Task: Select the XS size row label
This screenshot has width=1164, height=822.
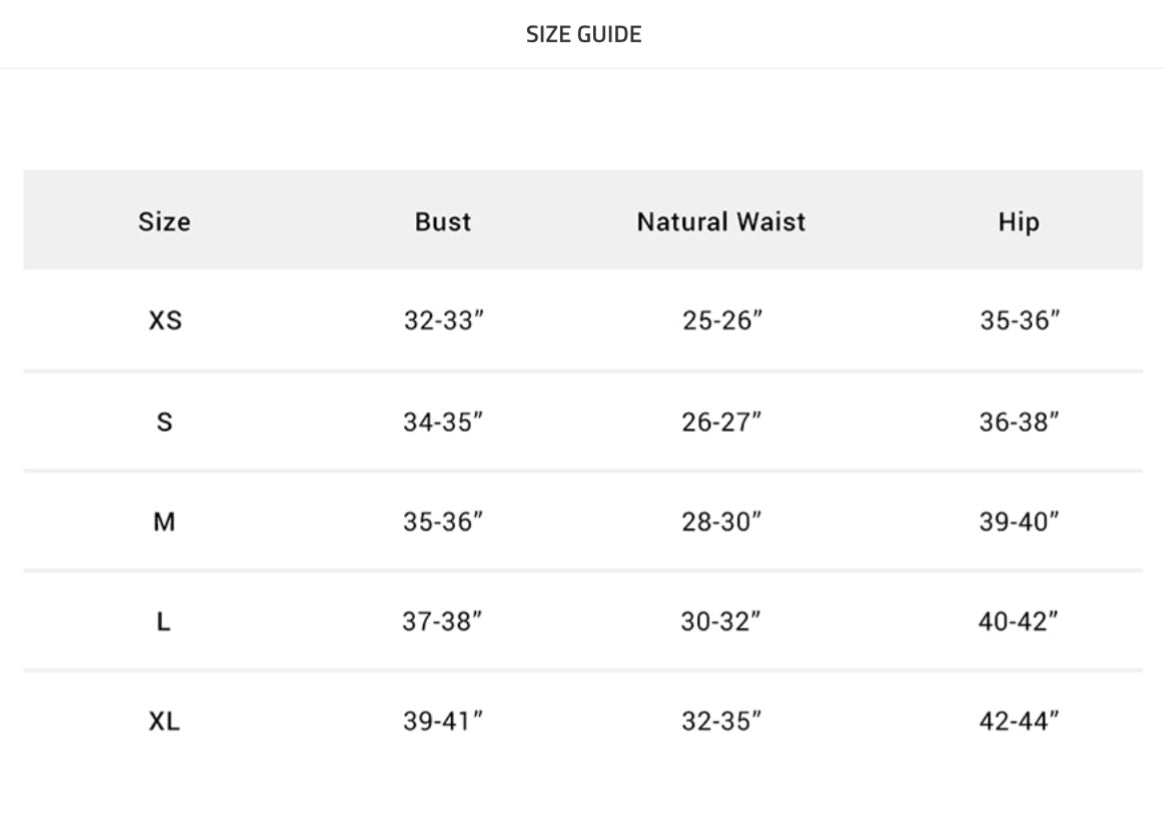Action: tap(165, 321)
